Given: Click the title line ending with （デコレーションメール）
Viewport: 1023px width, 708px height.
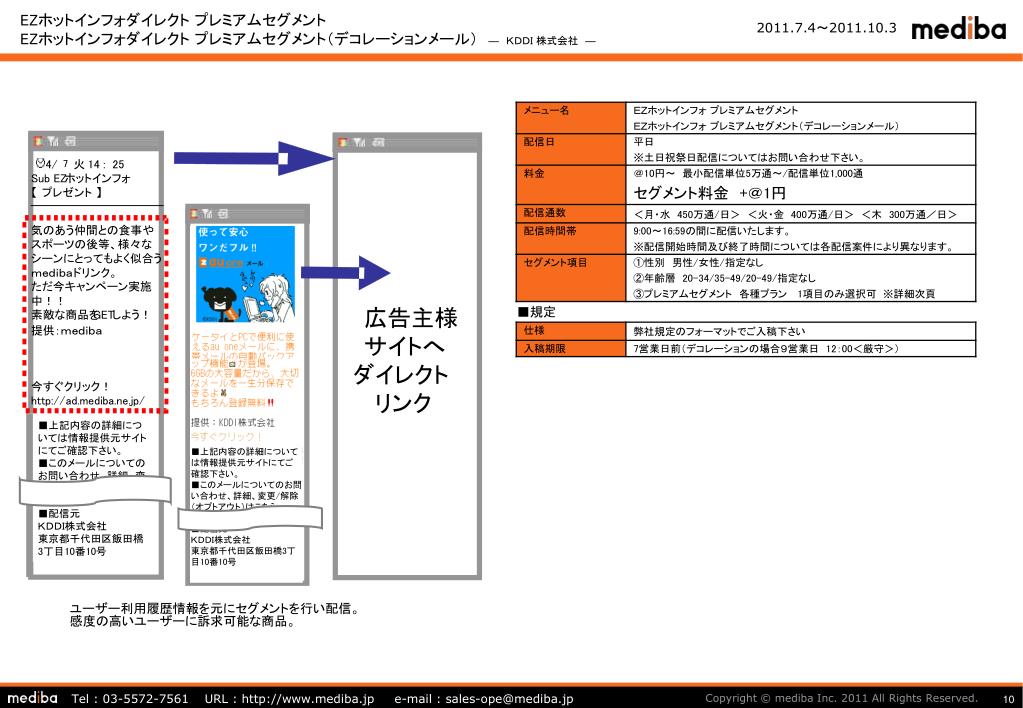Looking at the screenshot, I should click(249, 39).
